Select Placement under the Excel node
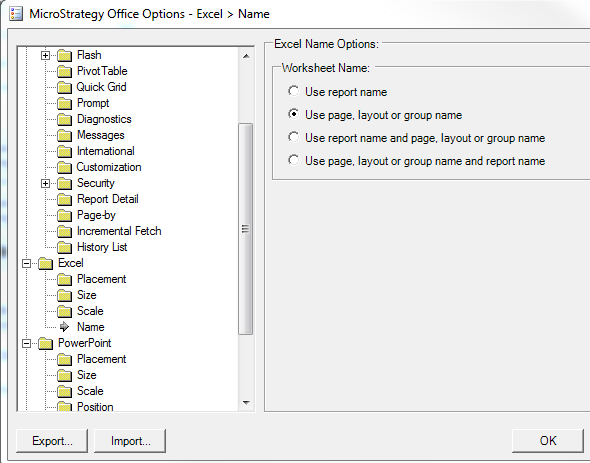 (101, 279)
